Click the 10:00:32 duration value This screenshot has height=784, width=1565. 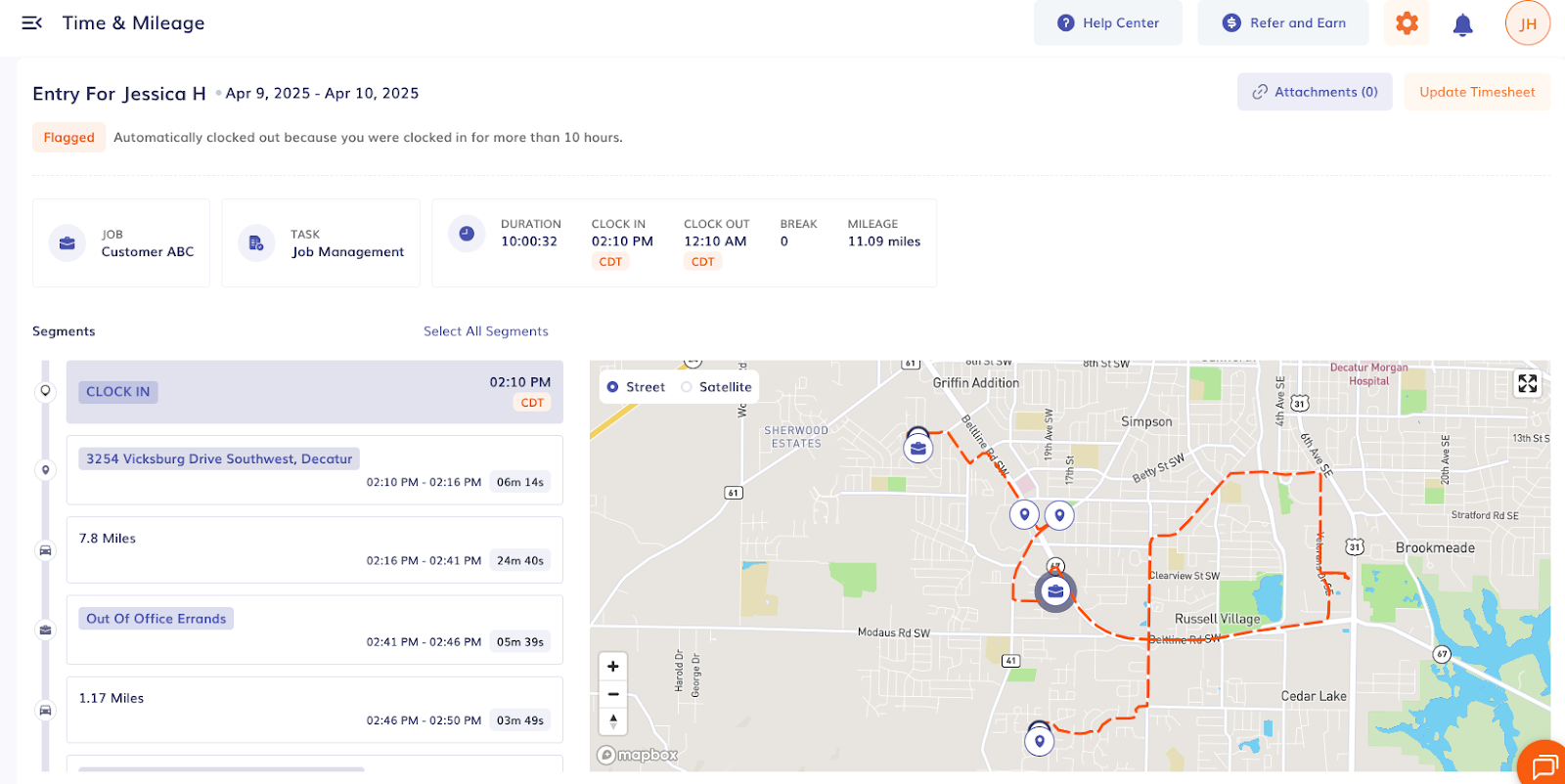(x=529, y=241)
